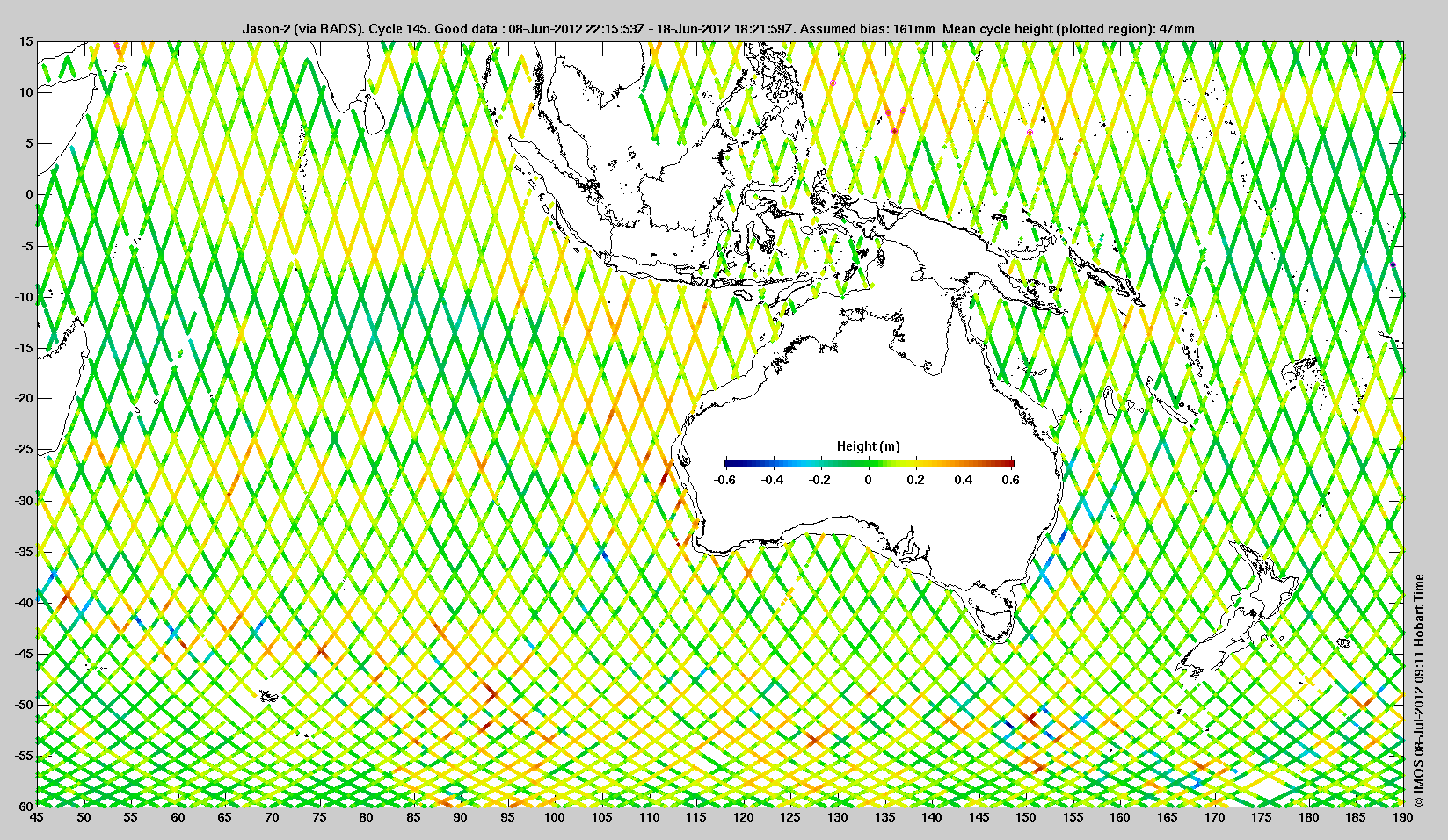
Task: Click latitude axis label "-30"
Action: [24, 501]
